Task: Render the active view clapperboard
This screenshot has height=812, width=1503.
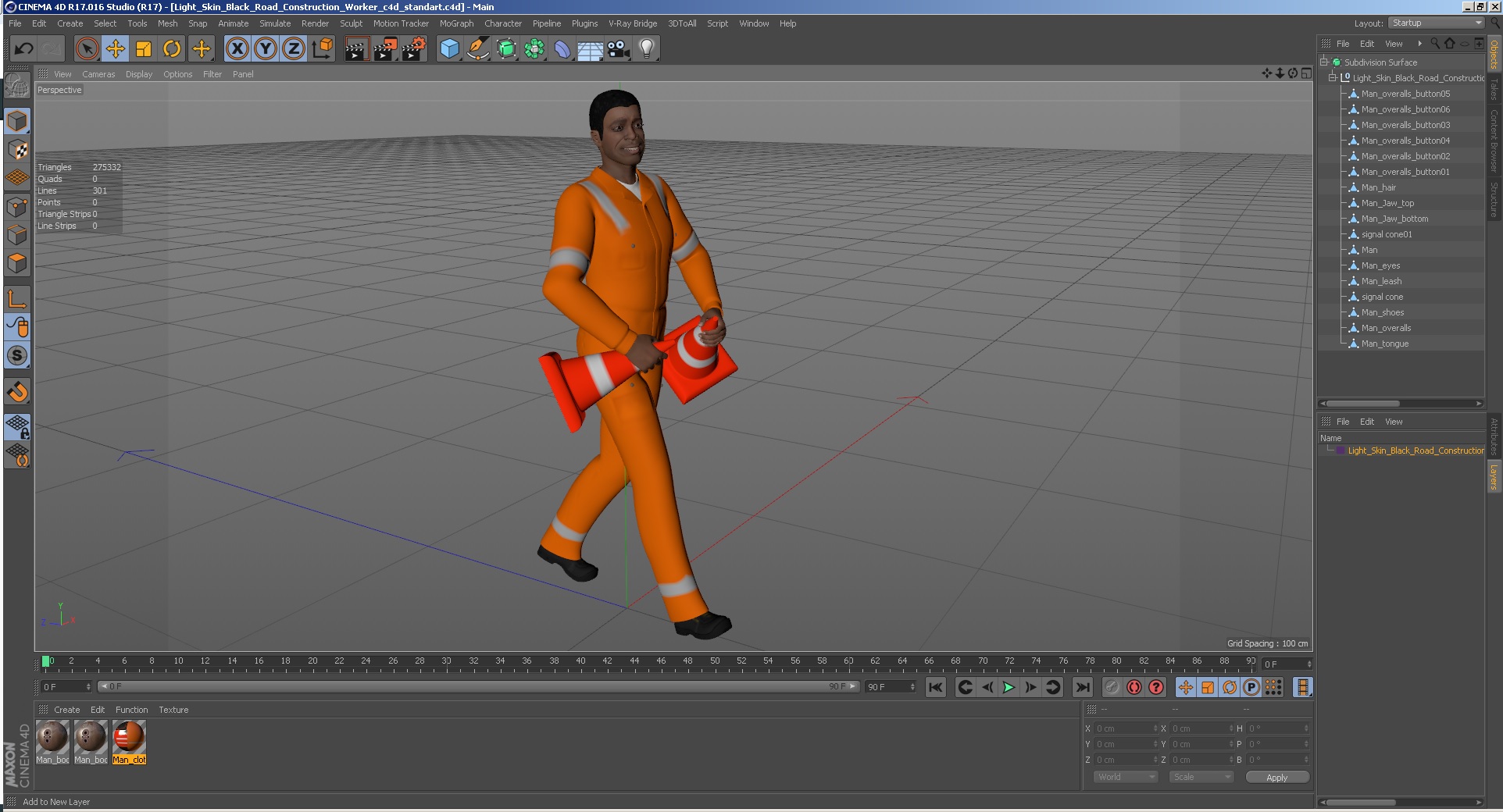Action: point(356,49)
